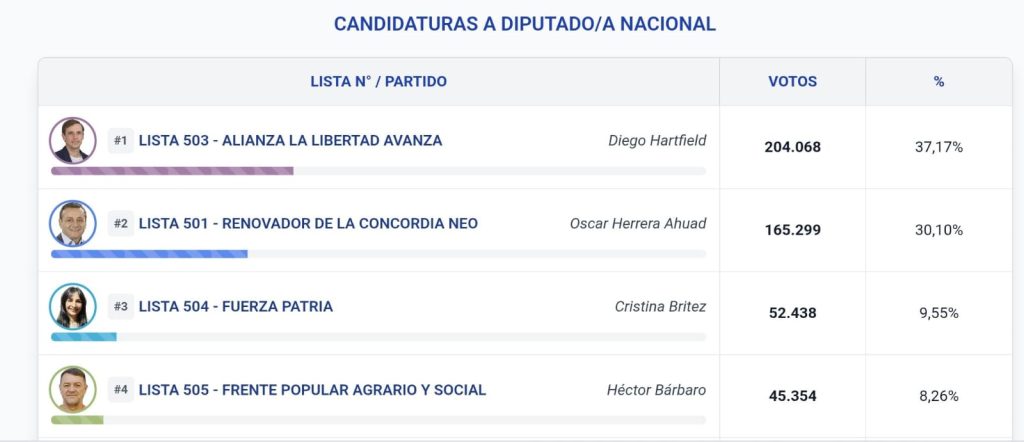1024x442 pixels.
Task: Click the Lista N° / Partido column header
Action: click(378, 82)
